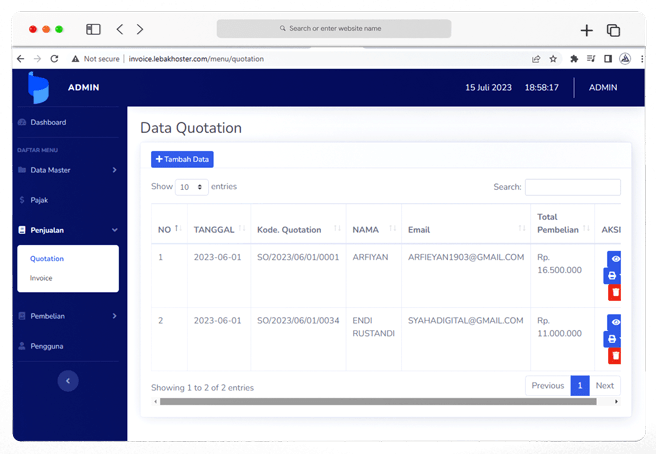Viewport: 656px width, 454px height.
Task: Click the inner browser back arrow
Action: 20,59
